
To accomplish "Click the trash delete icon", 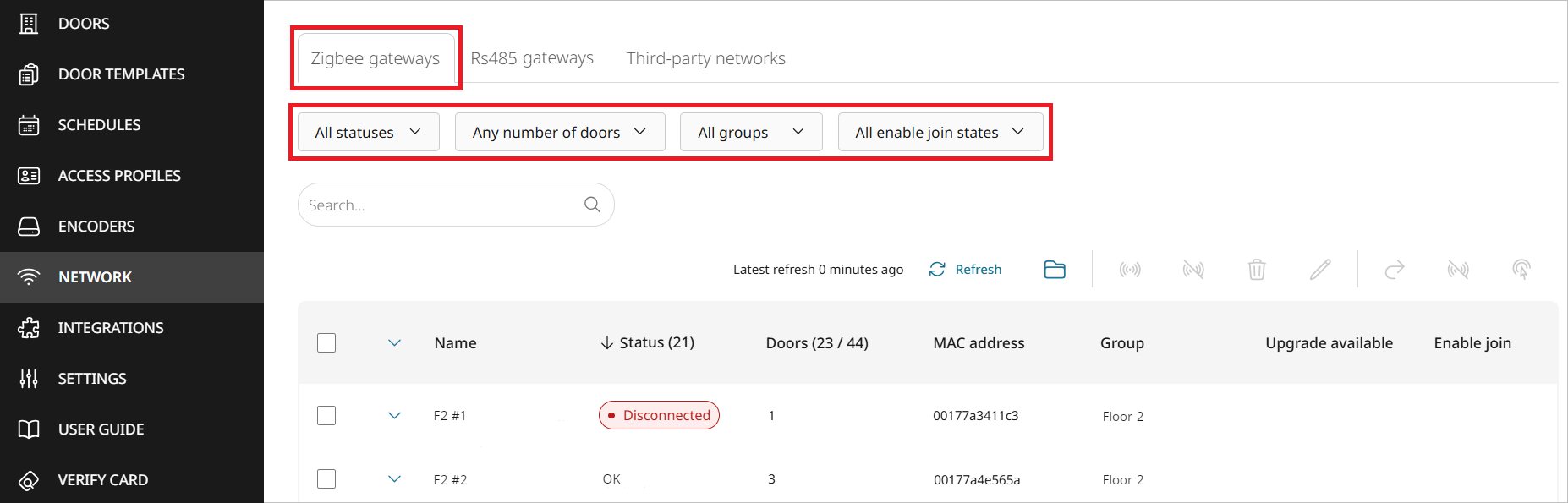I will coord(1257,270).
